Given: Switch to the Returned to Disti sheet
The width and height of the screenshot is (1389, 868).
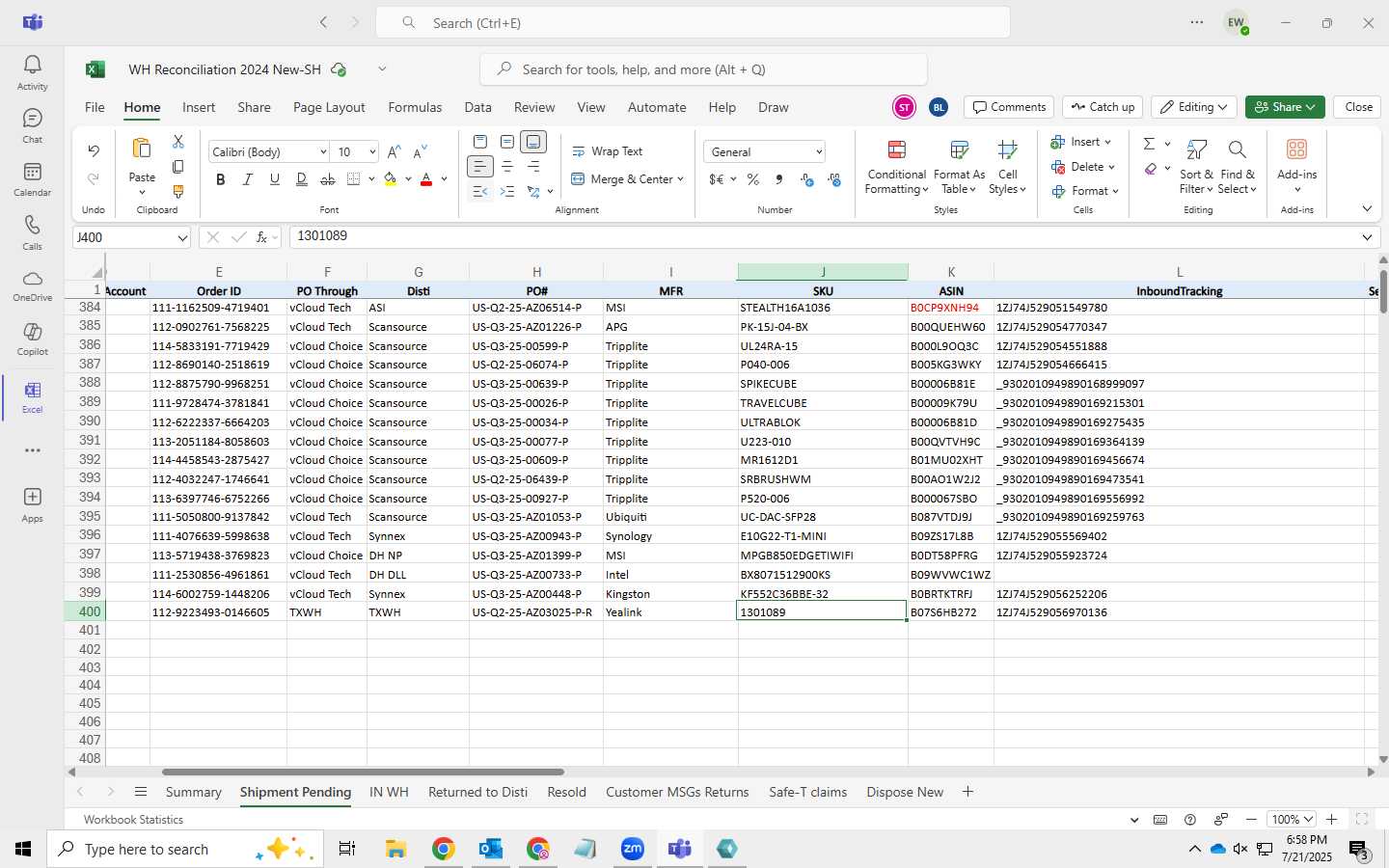Looking at the screenshot, I should [477, 792].
